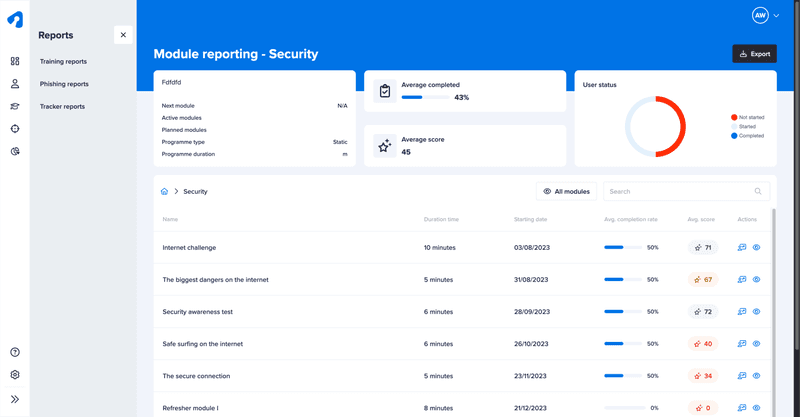This screenshot has height=417, width=800.
Task: Click the module Search input field
Action: (x=679, y=191)
